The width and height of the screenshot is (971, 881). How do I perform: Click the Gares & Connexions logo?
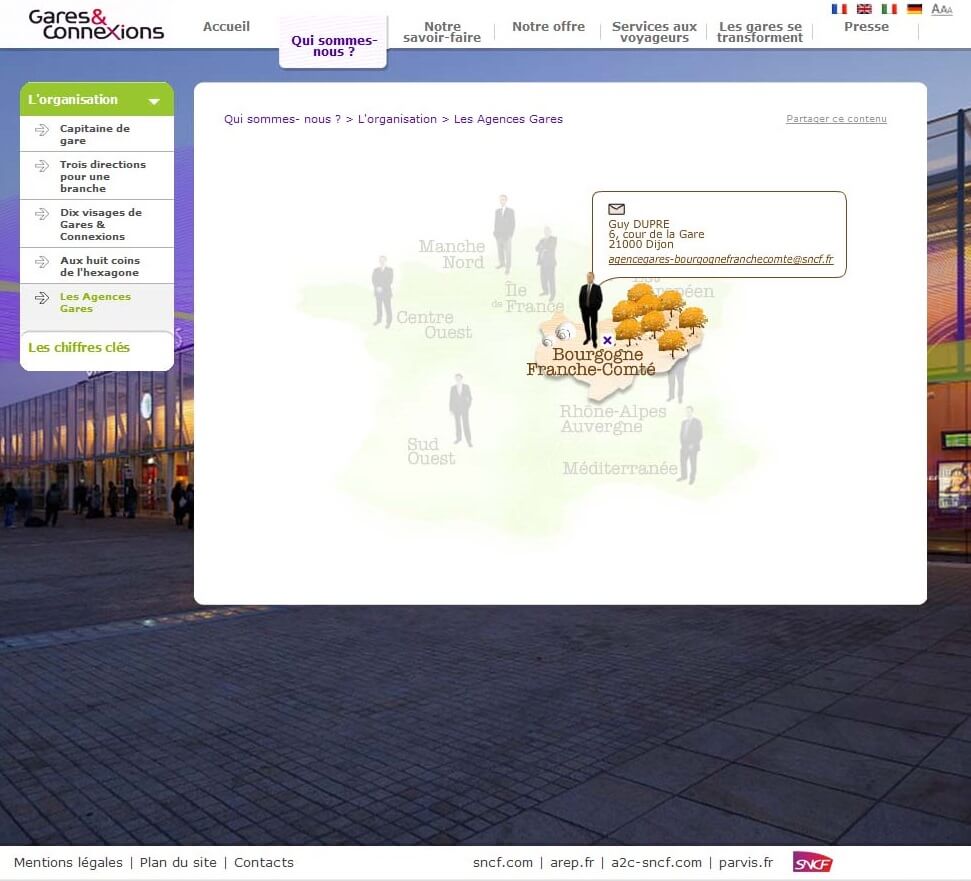(96, 25)
